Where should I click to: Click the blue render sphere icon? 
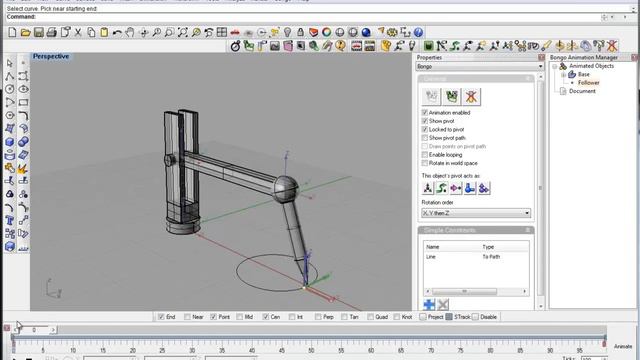point(366,32)
